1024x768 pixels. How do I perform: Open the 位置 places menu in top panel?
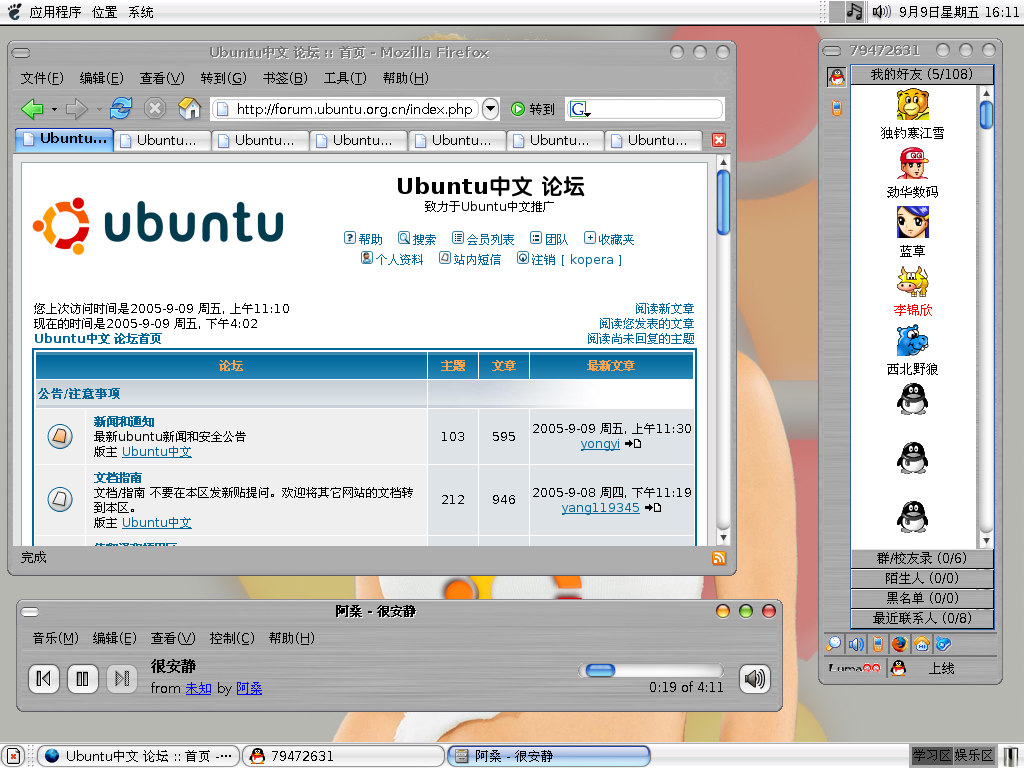pyautogui.click(x=104, y=12)
